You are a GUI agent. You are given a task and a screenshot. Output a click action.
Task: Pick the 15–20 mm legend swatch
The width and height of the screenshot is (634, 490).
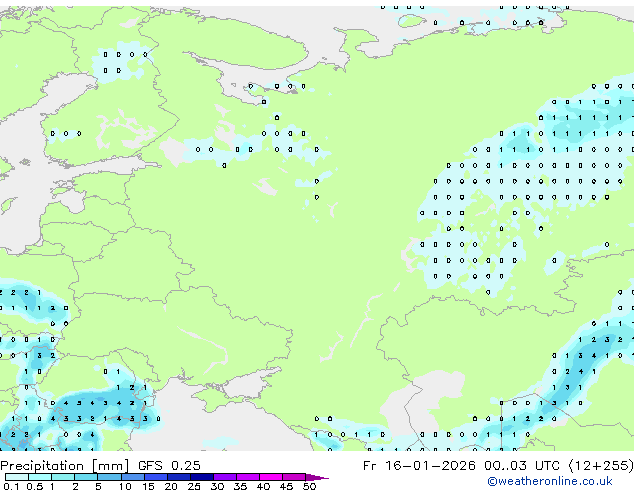coord(156,477)
